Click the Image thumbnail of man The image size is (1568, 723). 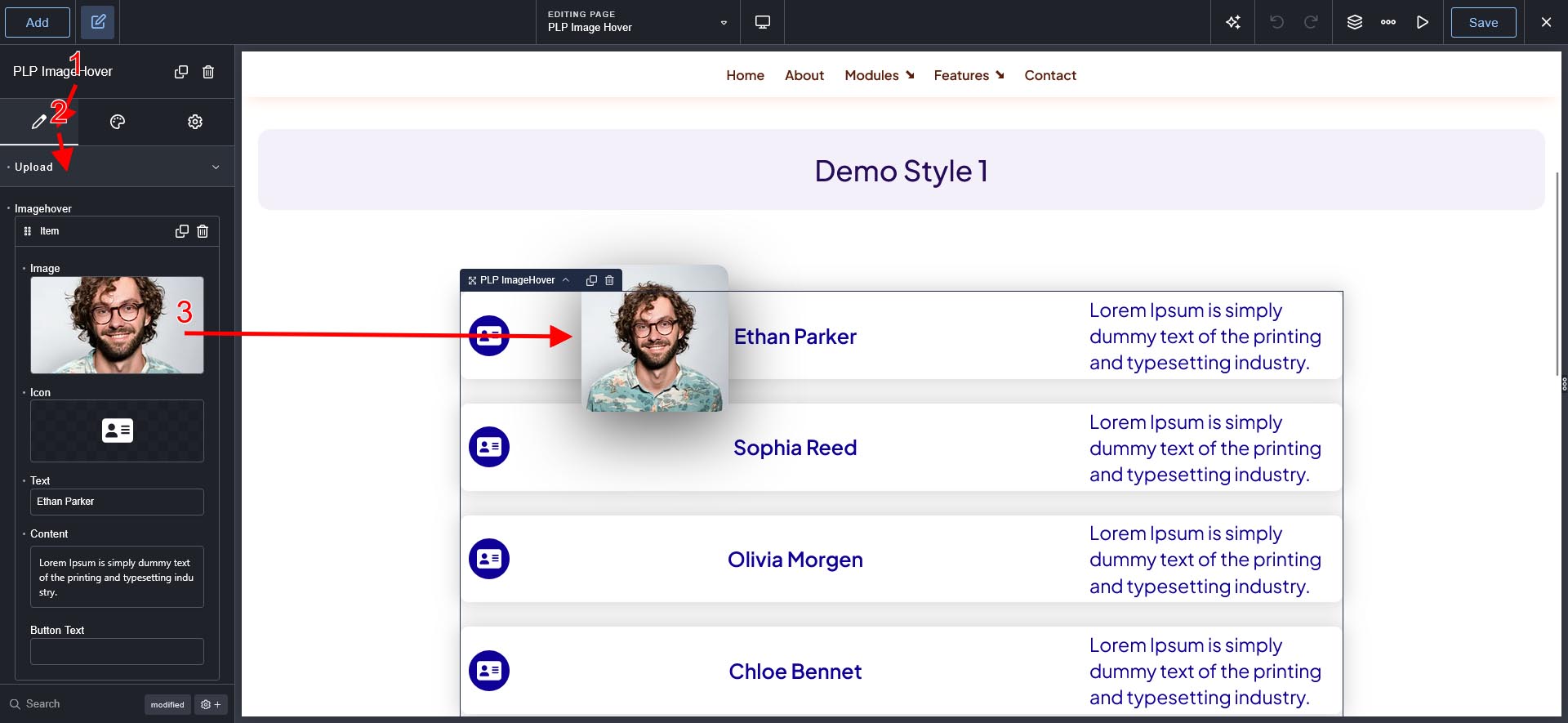tap(117, 325)
